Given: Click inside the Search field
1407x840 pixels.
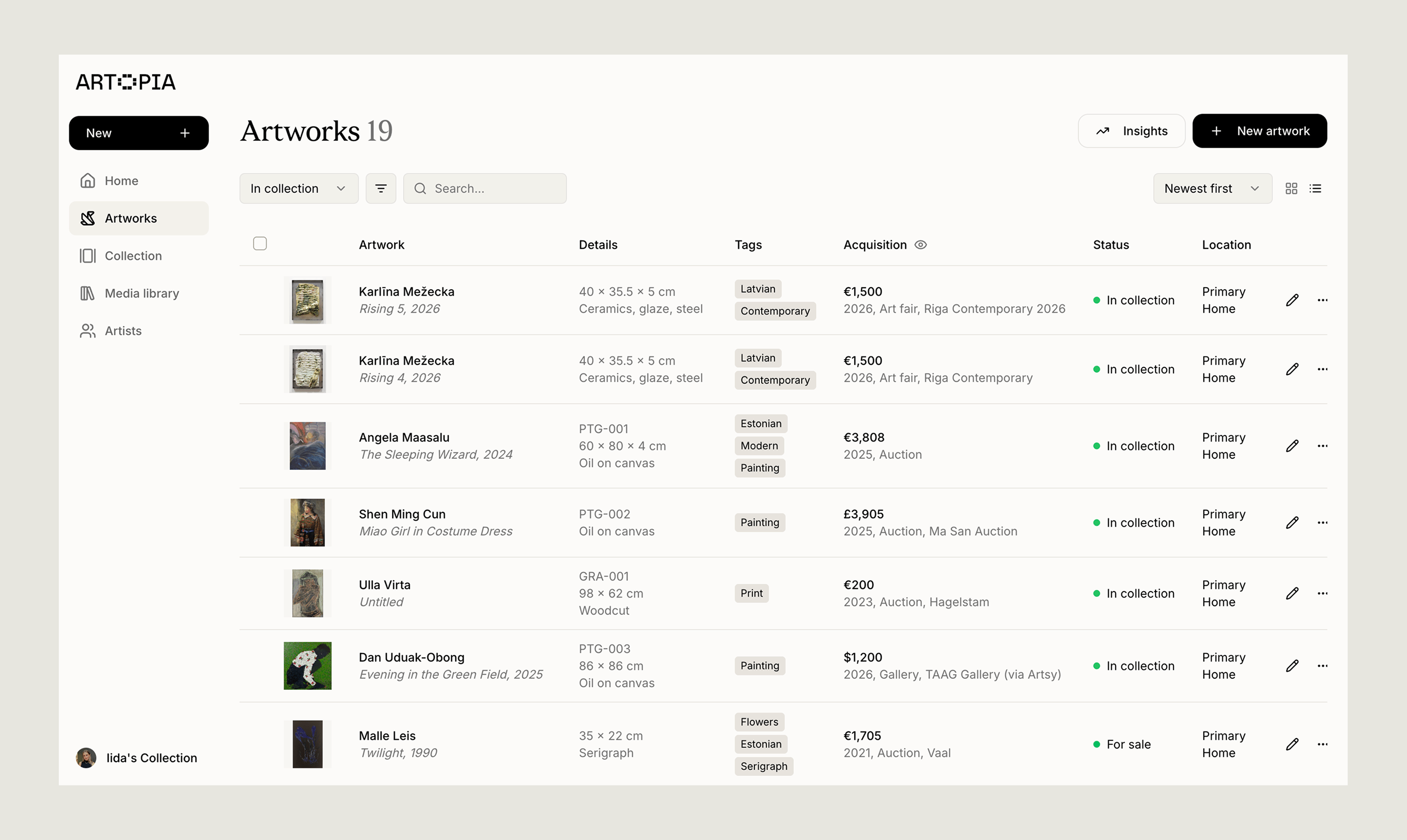Looking at the screenshot, I should point(485,188).
